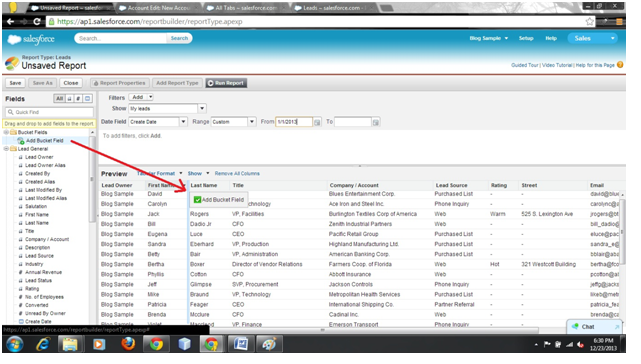Click the Action Center flag icon

[x=547, y=345]
